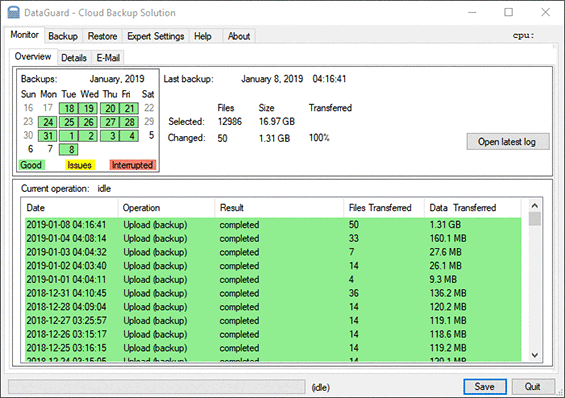Click the Result column header

280,208
